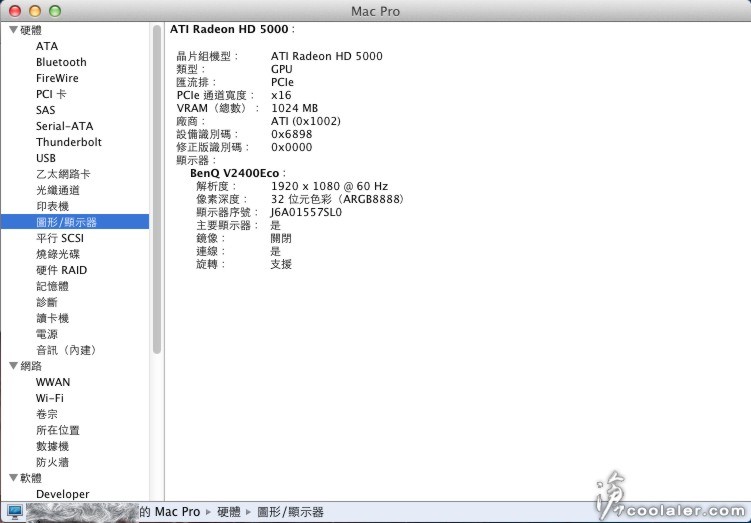Click 硬體 in the bottom path bar

229,512
